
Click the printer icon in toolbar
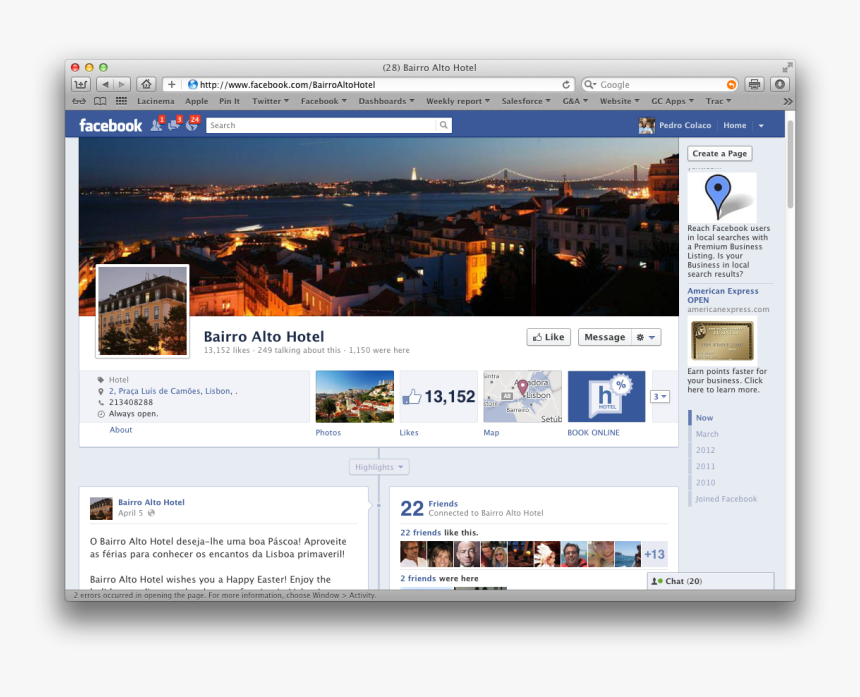[x=754, y=84]
